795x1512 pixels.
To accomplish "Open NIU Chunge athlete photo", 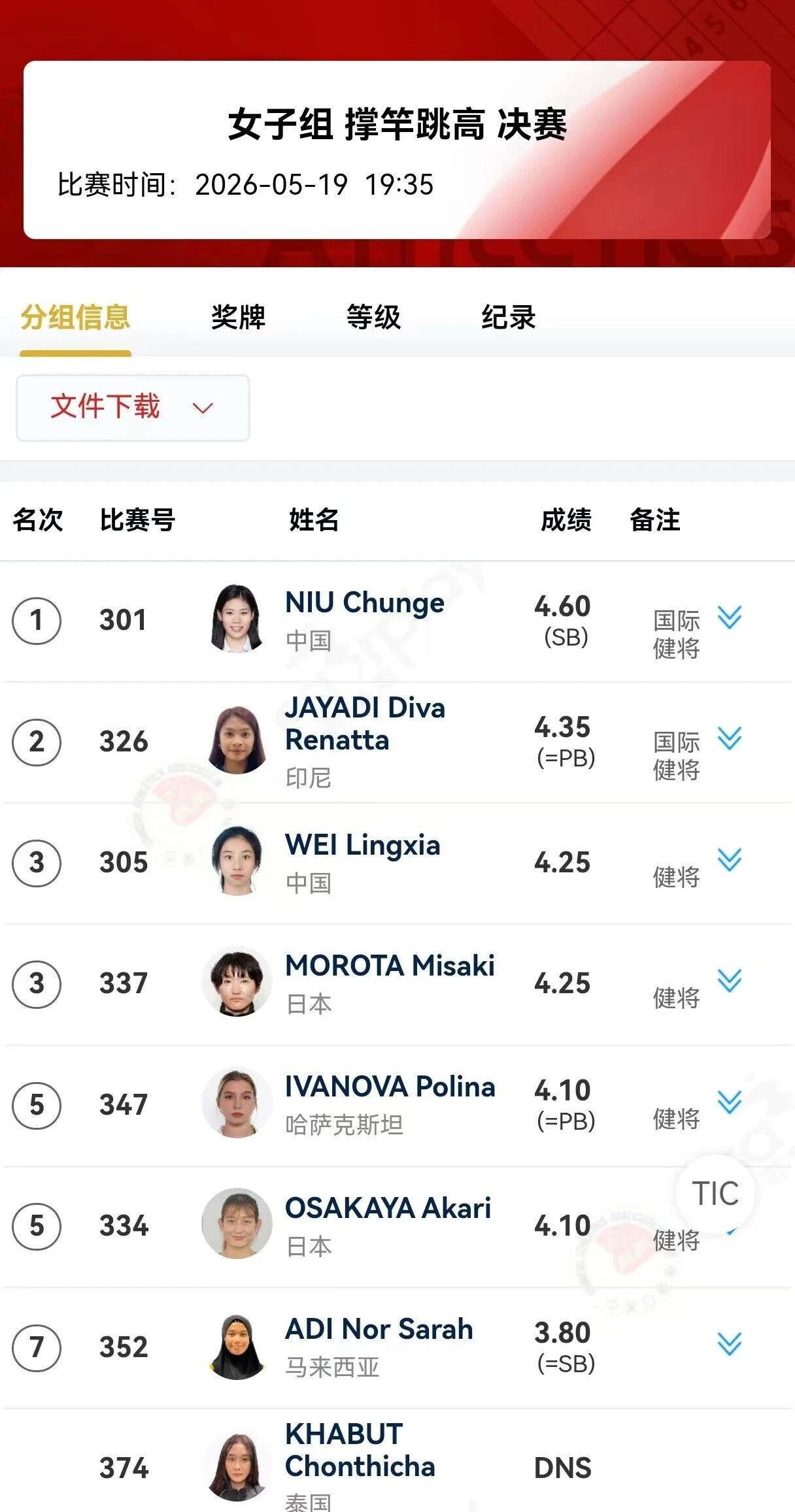I will [237, 619].
